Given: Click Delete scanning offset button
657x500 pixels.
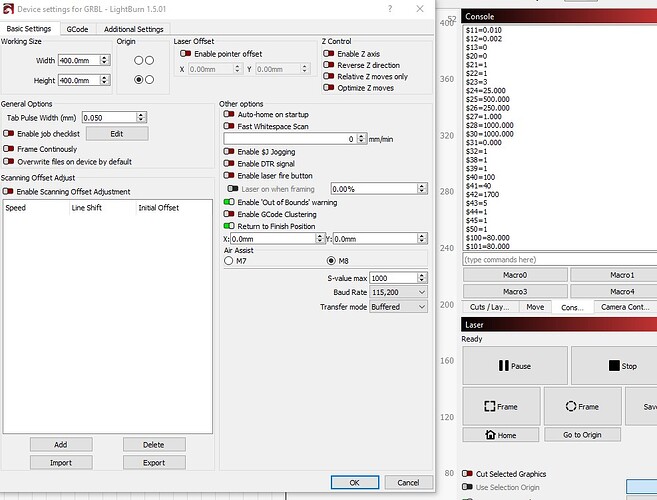Looking at the screenshot, I should tap(154, 444).
